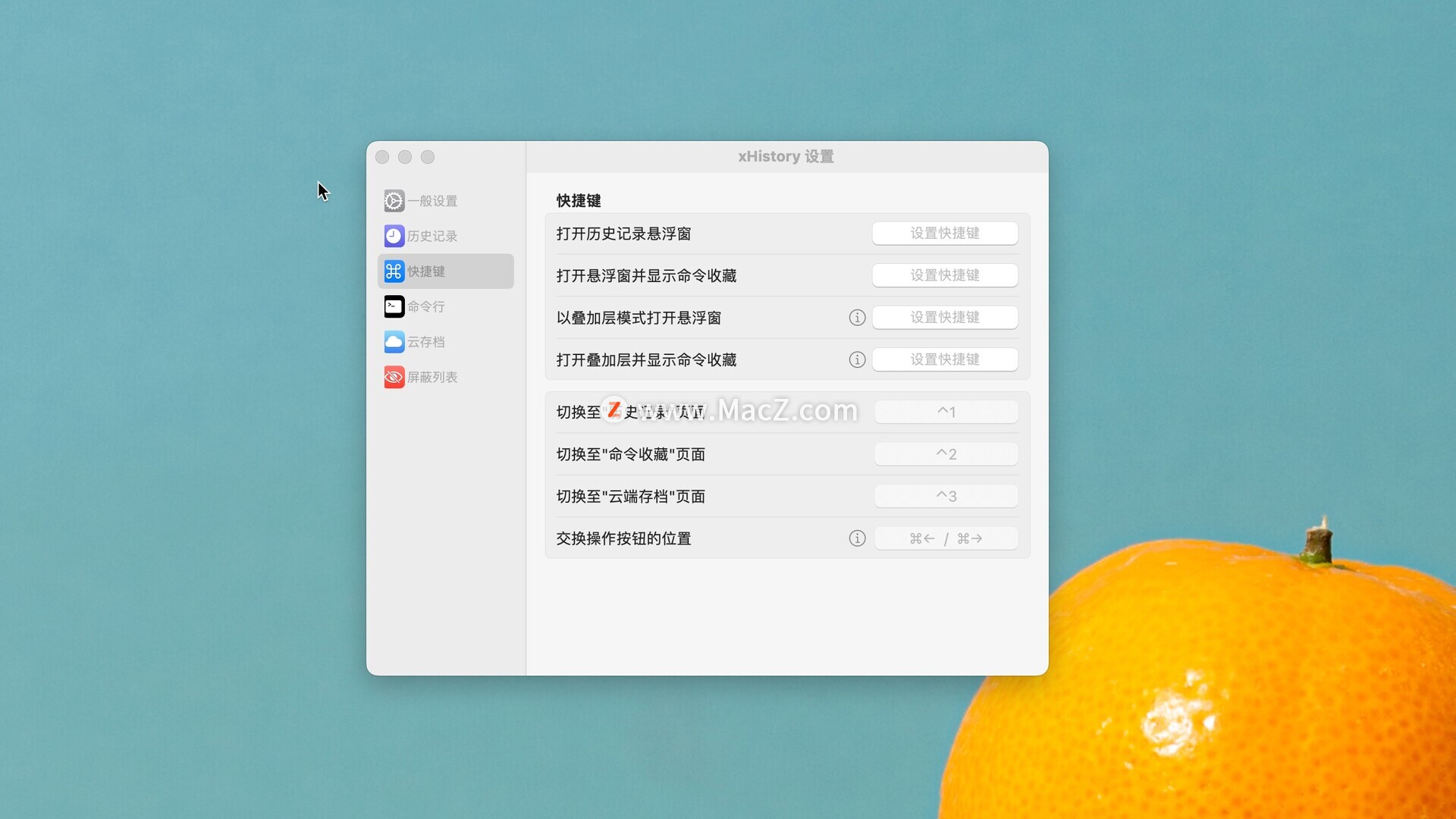The height and width of the screenshot is (819, 1456).
Task: Set shortcut for 打开叠加层并显示命令收藏
Action: coord(945,359)
